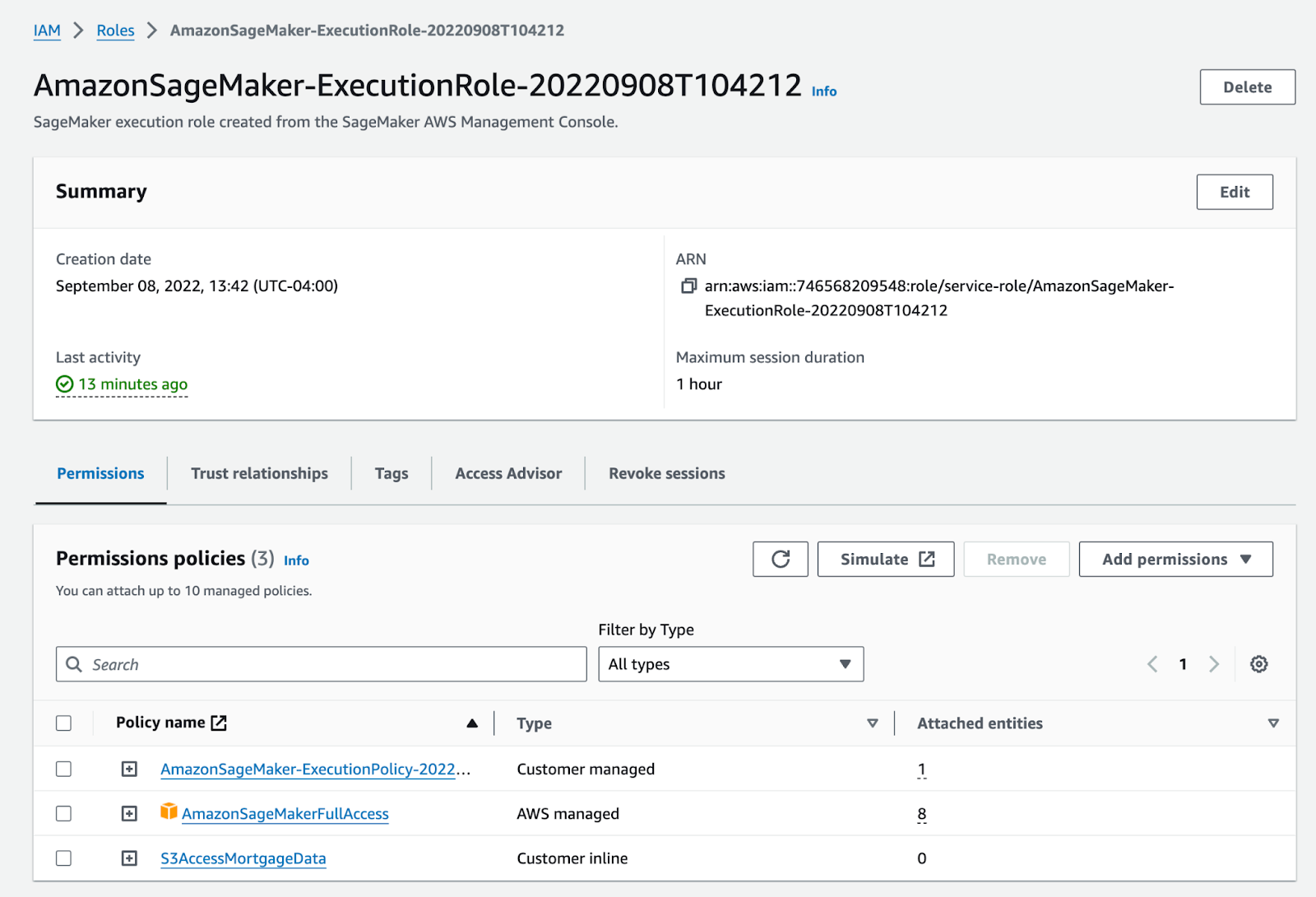Click the AWS managed box icon by AmazonSageMakerFullAccess

[x=169, y=812]
